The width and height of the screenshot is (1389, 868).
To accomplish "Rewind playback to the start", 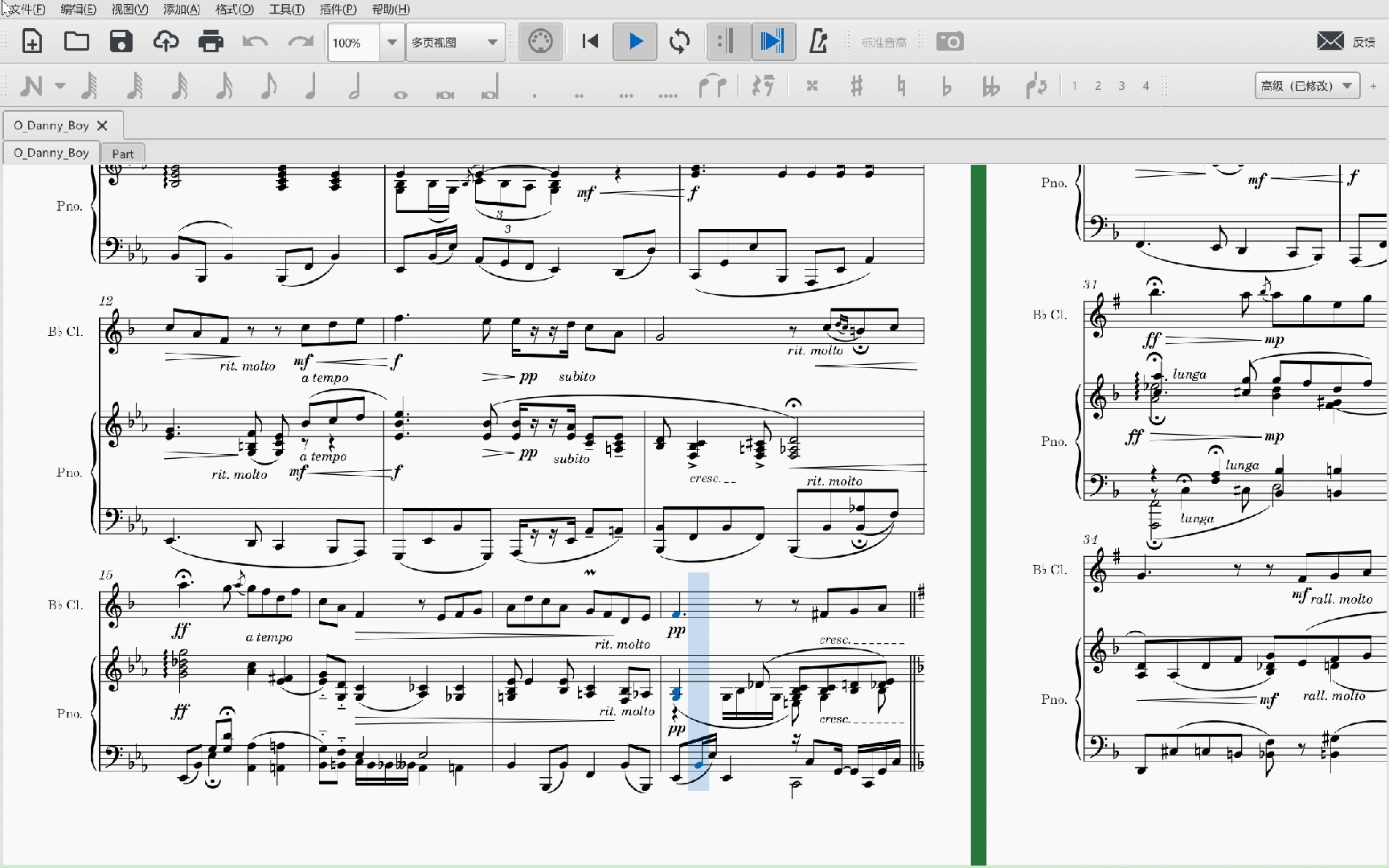I will 590,42.
